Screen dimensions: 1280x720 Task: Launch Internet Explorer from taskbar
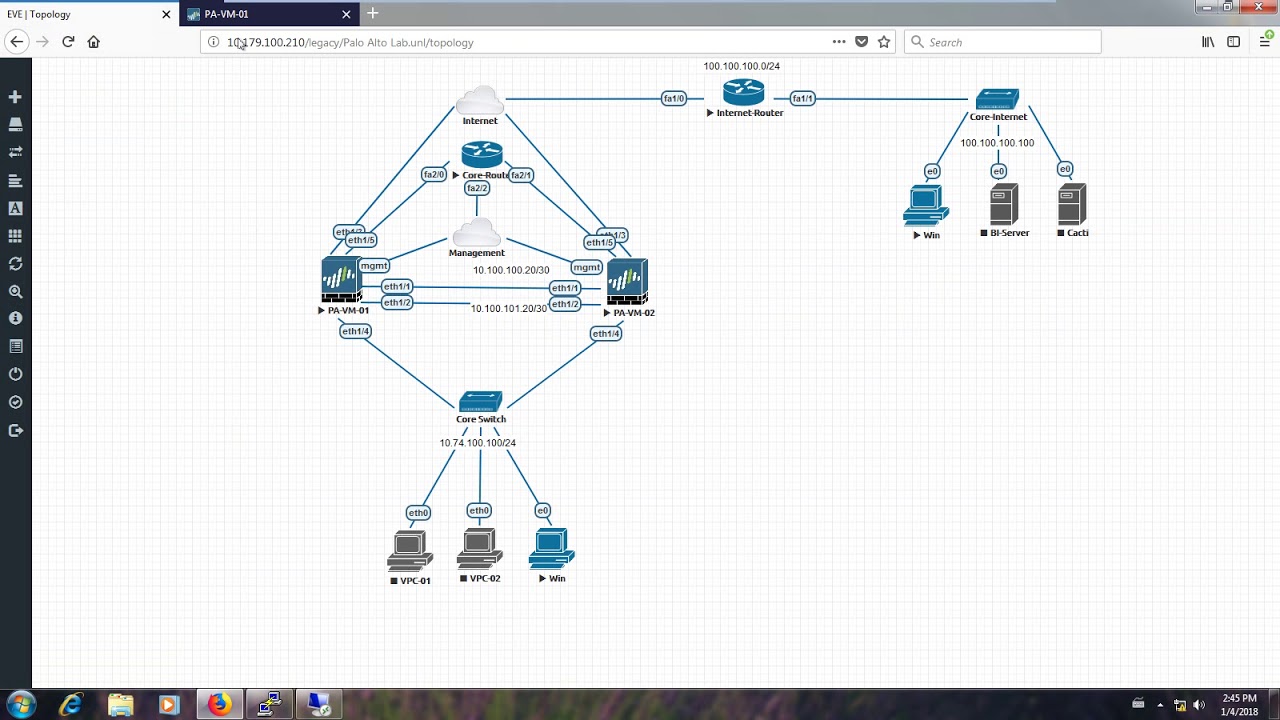(x=70, y=705)
